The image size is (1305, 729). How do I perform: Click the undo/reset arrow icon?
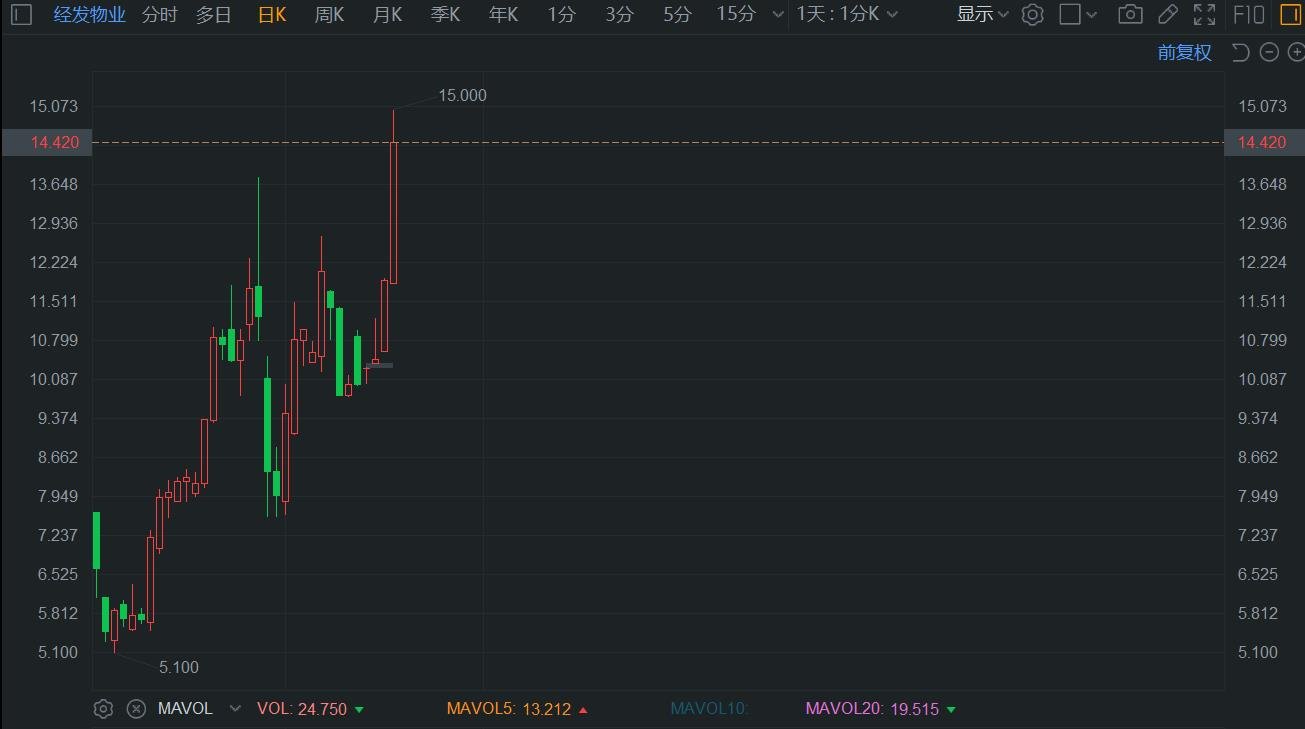[x=1240, y=52]
